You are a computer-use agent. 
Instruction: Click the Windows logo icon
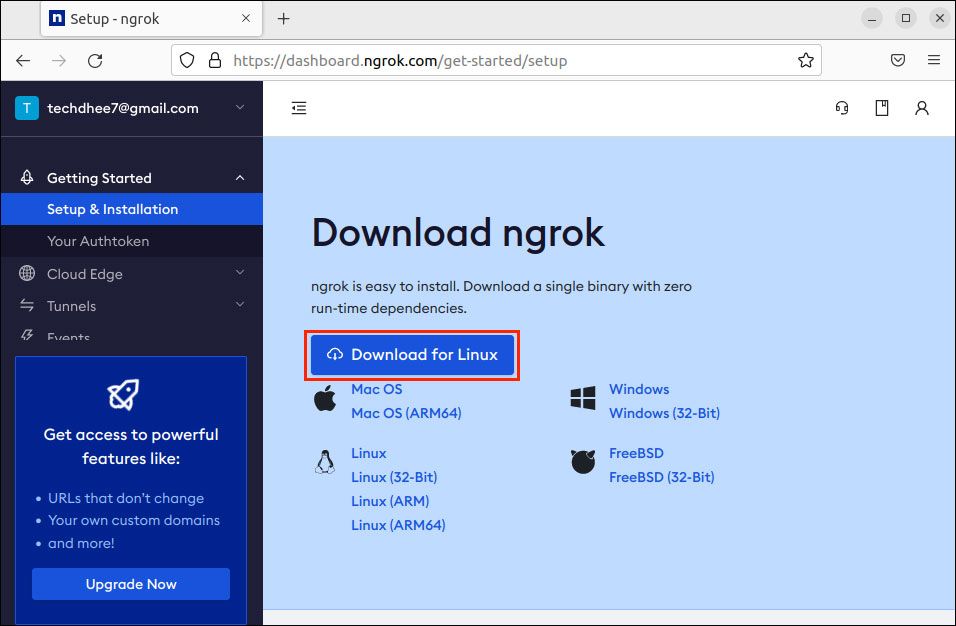pos(583,398)
